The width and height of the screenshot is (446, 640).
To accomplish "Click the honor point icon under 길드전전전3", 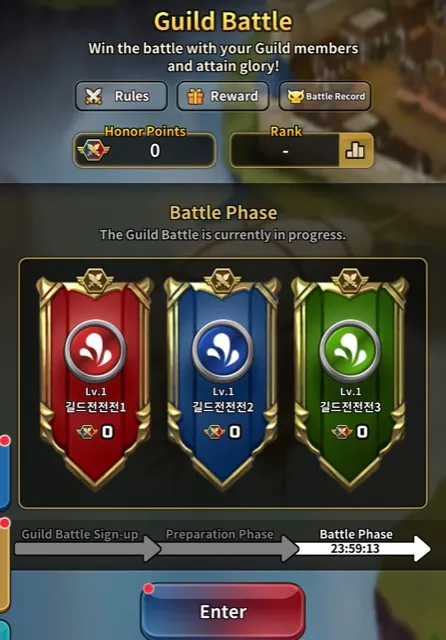I will [x=342, y=431].
